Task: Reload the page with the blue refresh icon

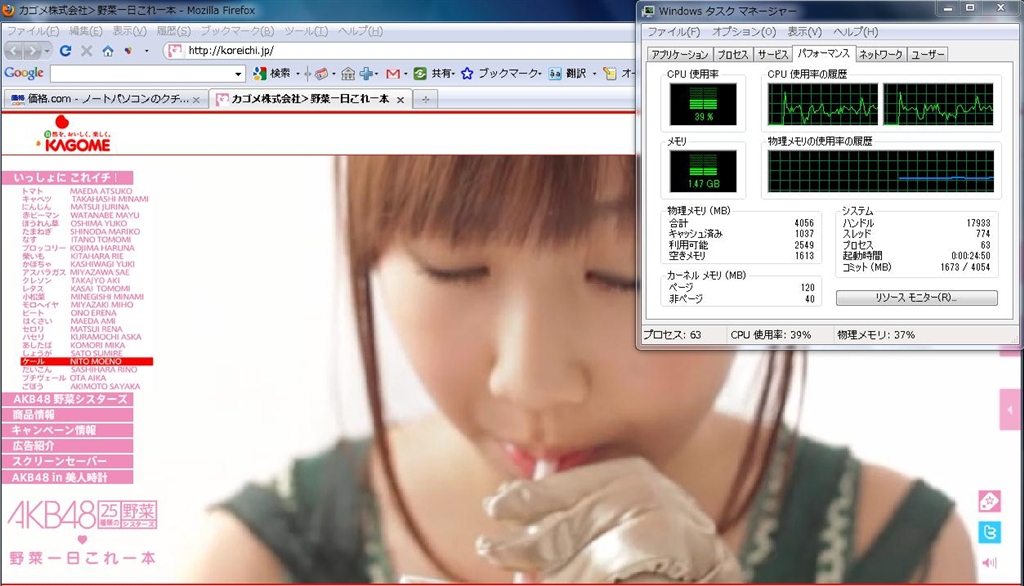Action: [x=65, y=50]
